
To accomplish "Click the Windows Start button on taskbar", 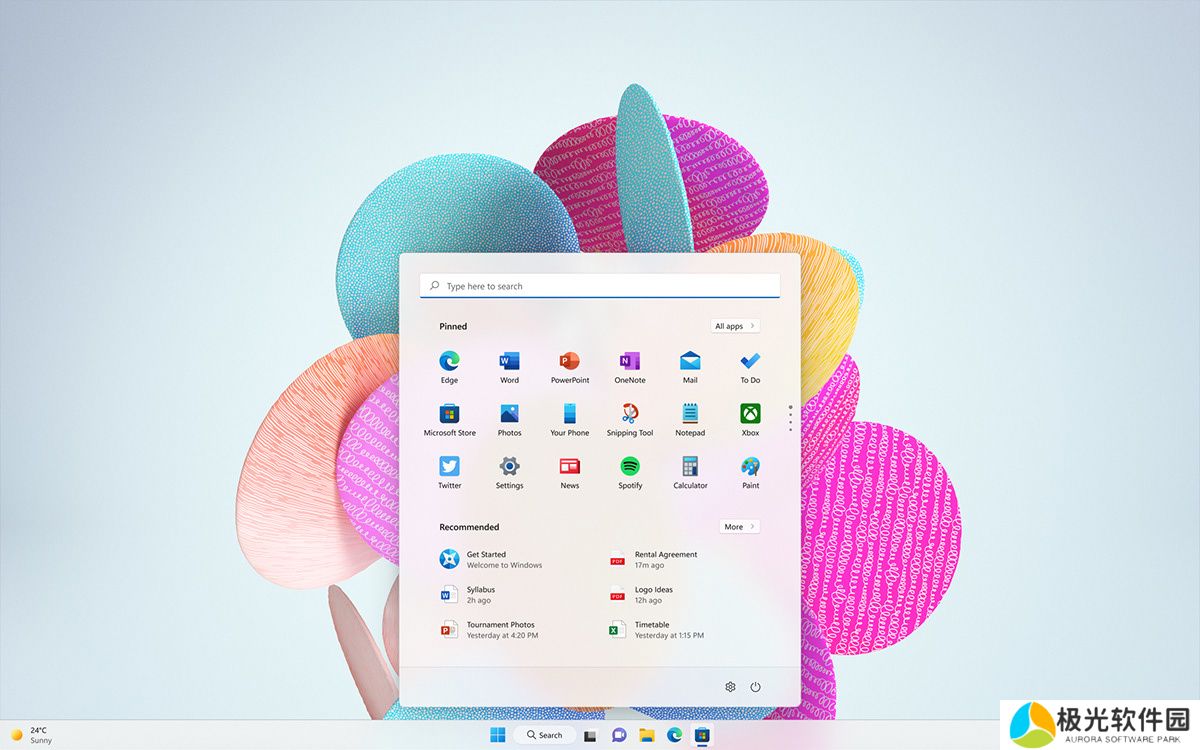I will [497, 735].
